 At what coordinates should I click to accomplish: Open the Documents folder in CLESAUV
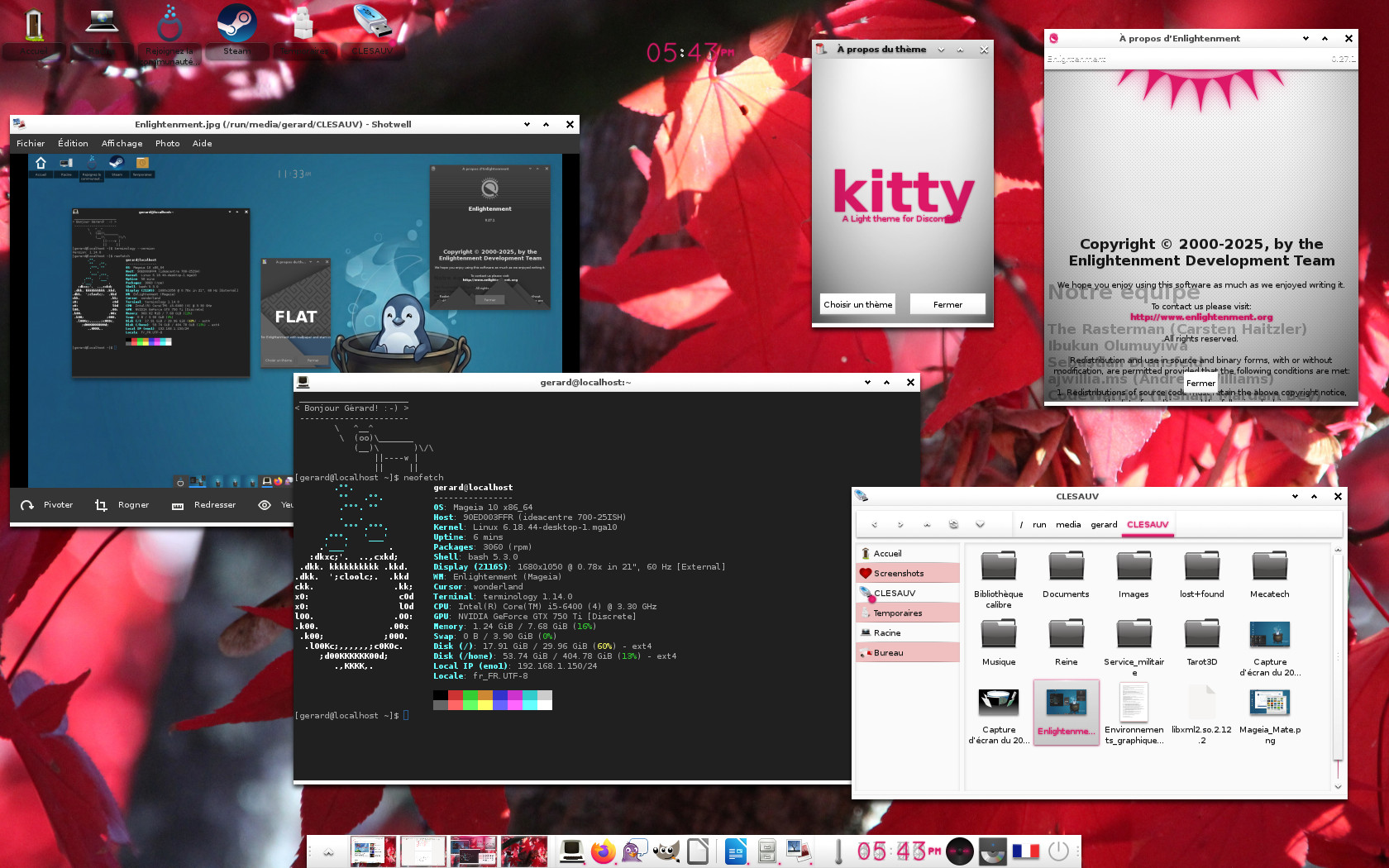point(1066,574)
